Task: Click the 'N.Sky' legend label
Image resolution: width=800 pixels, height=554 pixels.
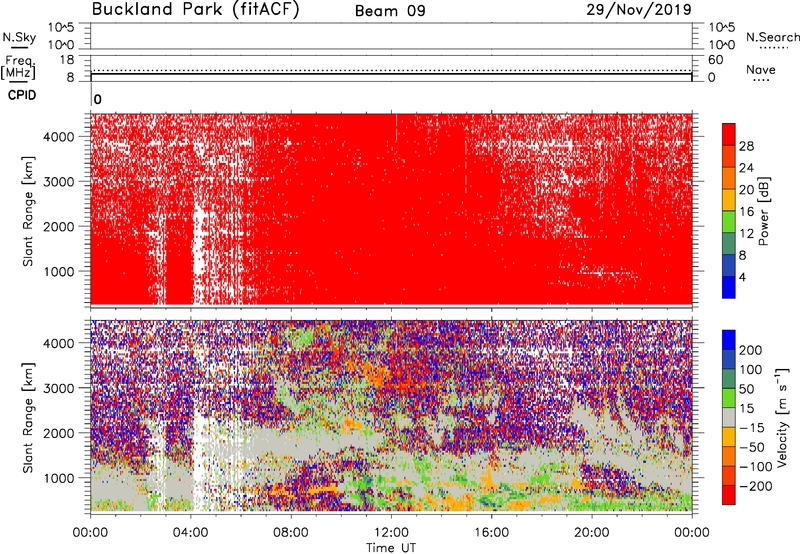Action: click(19, 37)
